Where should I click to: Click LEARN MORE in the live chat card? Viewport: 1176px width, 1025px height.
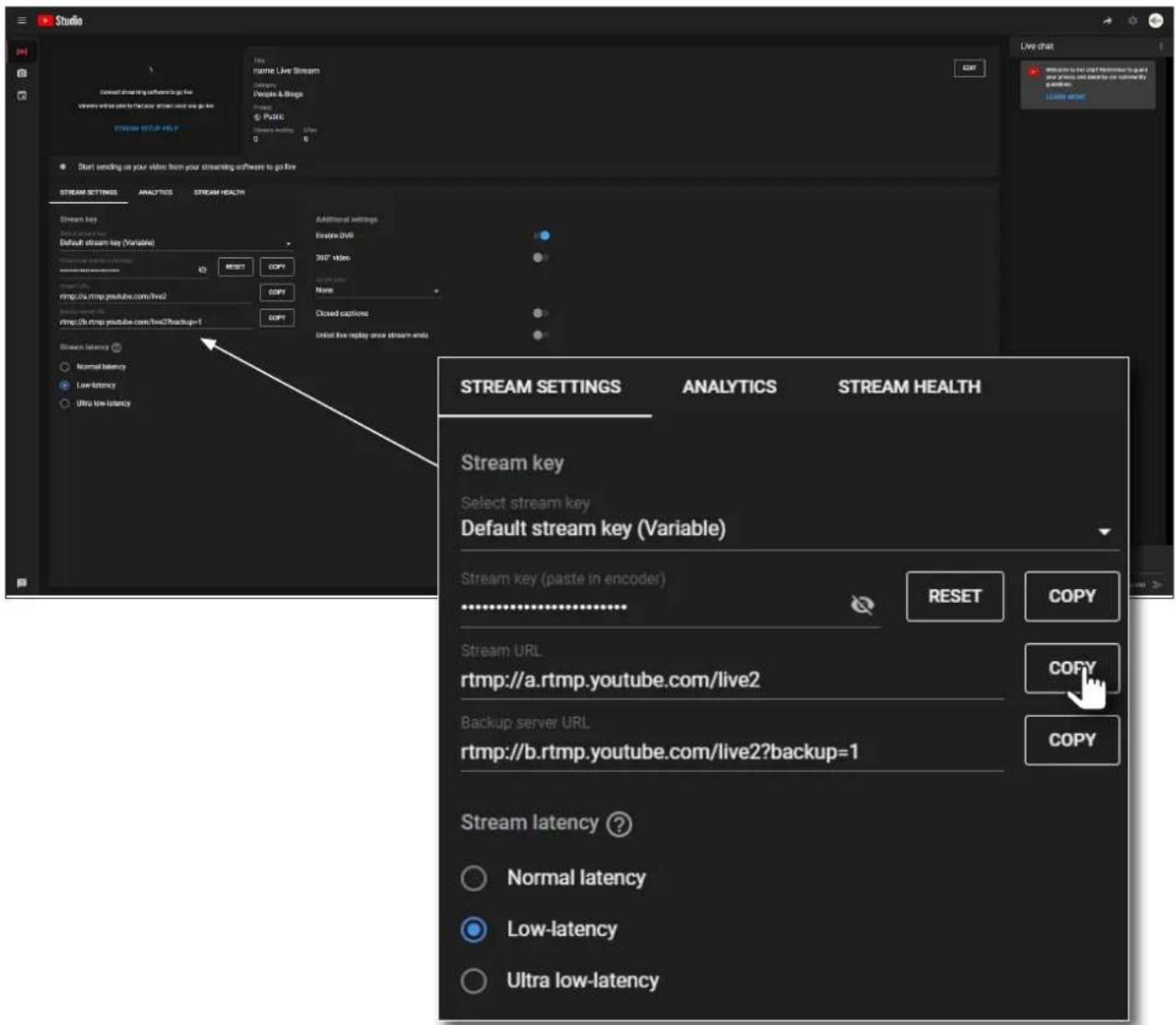pos(1065,97)
